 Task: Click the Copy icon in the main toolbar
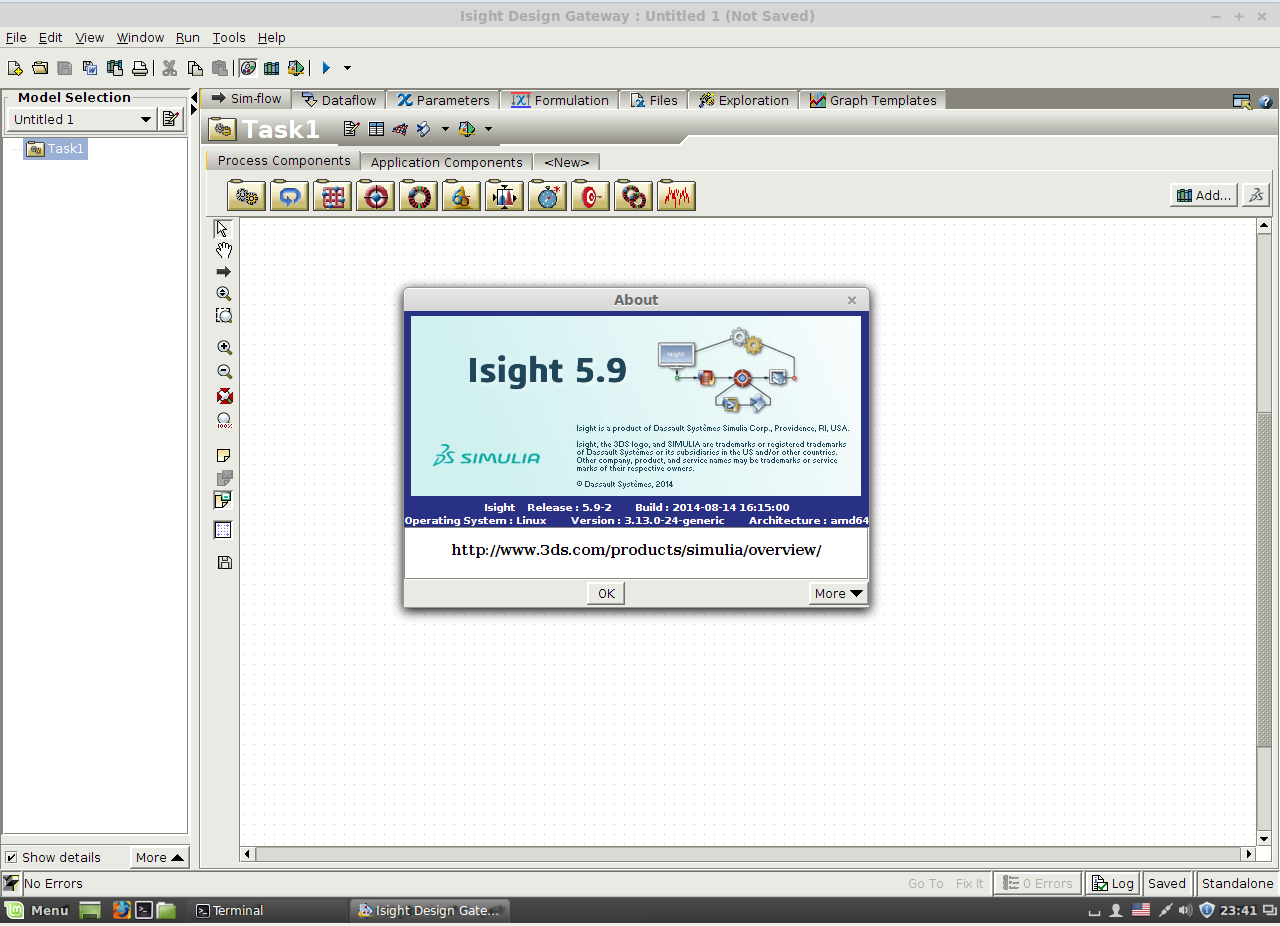click(195, 68)
